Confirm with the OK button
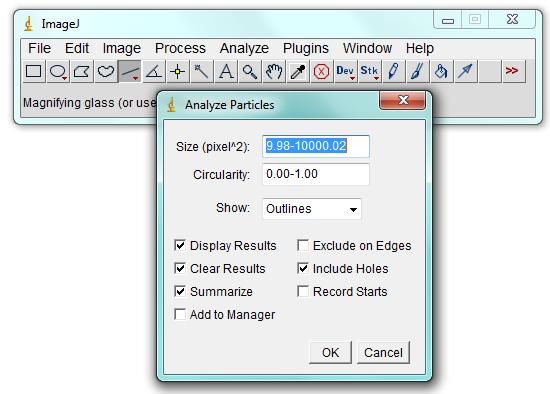Screen dimensions: 550x394 tap(330, 352)
